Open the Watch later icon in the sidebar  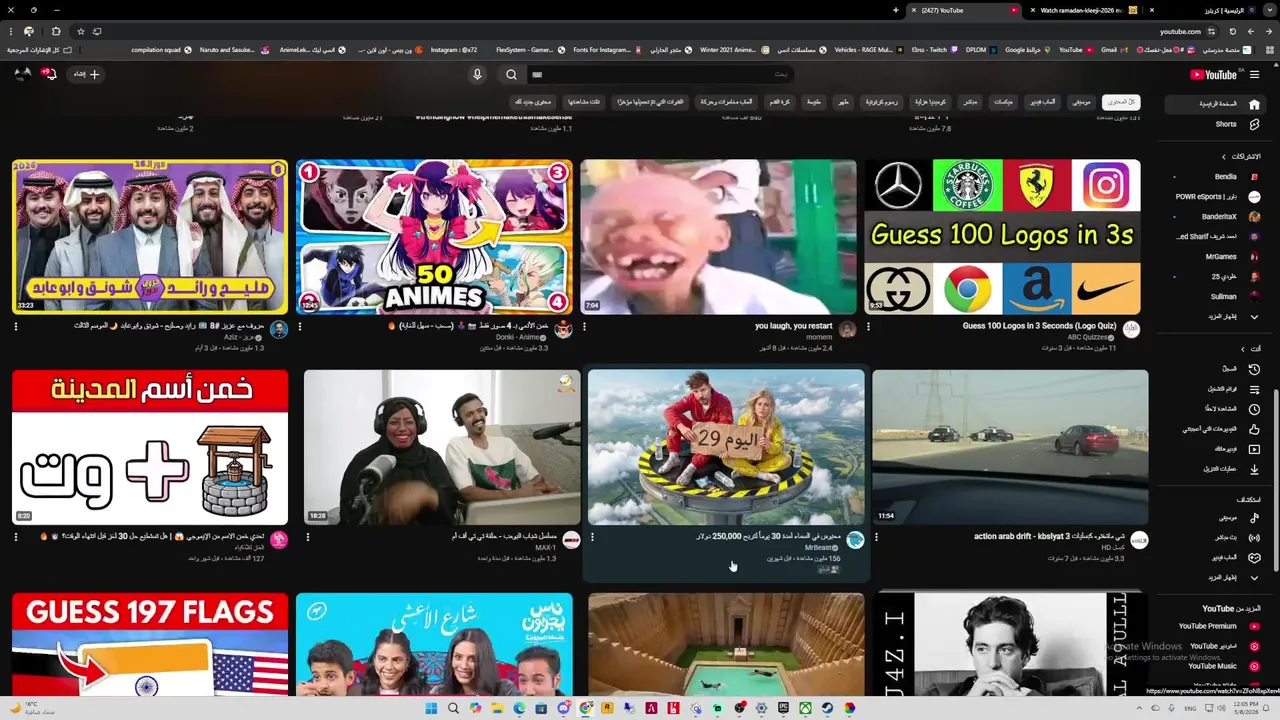(1254, 409)
